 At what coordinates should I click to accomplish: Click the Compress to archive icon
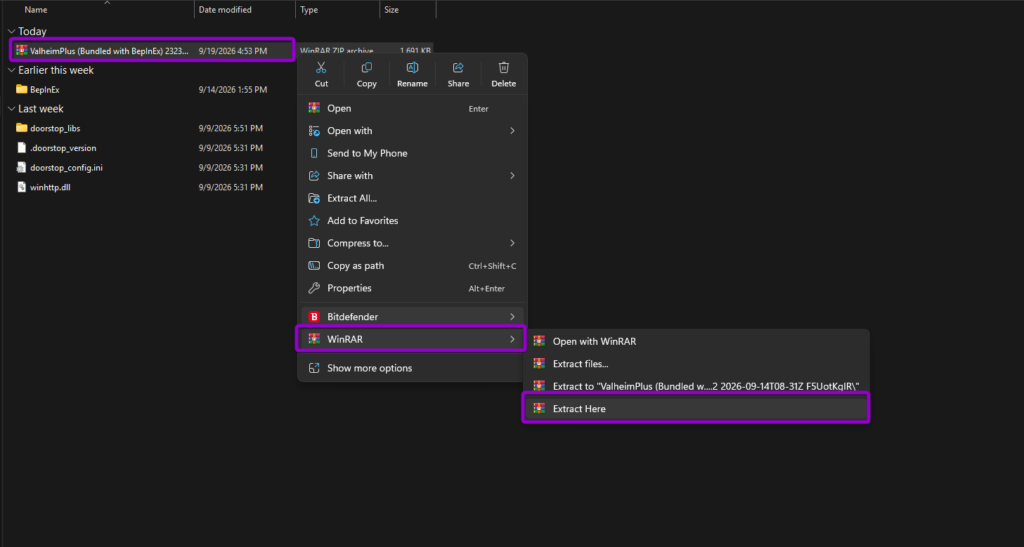pos(314,243)
